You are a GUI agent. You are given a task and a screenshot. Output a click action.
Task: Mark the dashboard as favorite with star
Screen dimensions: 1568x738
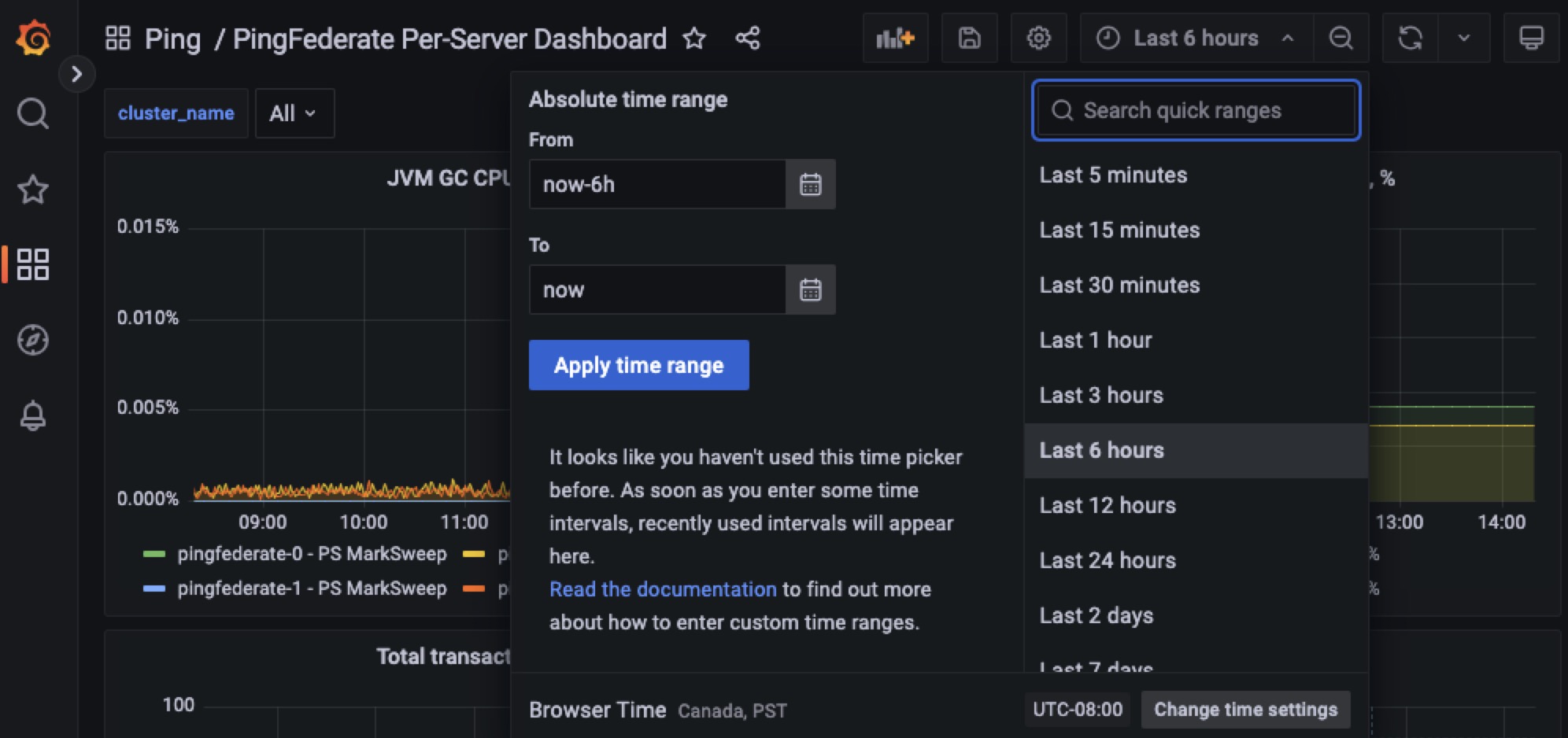click(694, 38)
